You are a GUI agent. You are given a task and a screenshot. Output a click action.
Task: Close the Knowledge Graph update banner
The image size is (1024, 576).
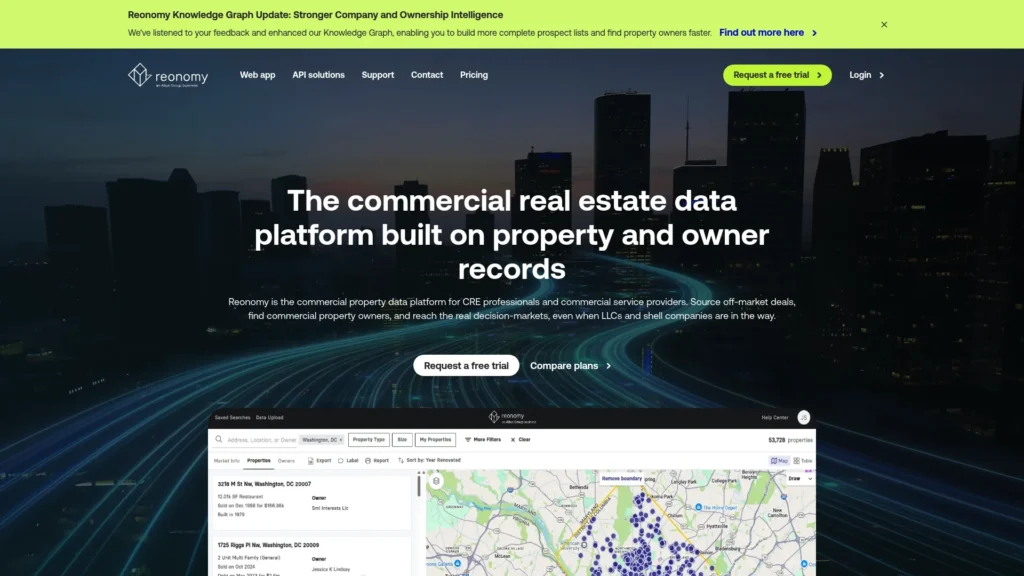click(x=884, y=25)
